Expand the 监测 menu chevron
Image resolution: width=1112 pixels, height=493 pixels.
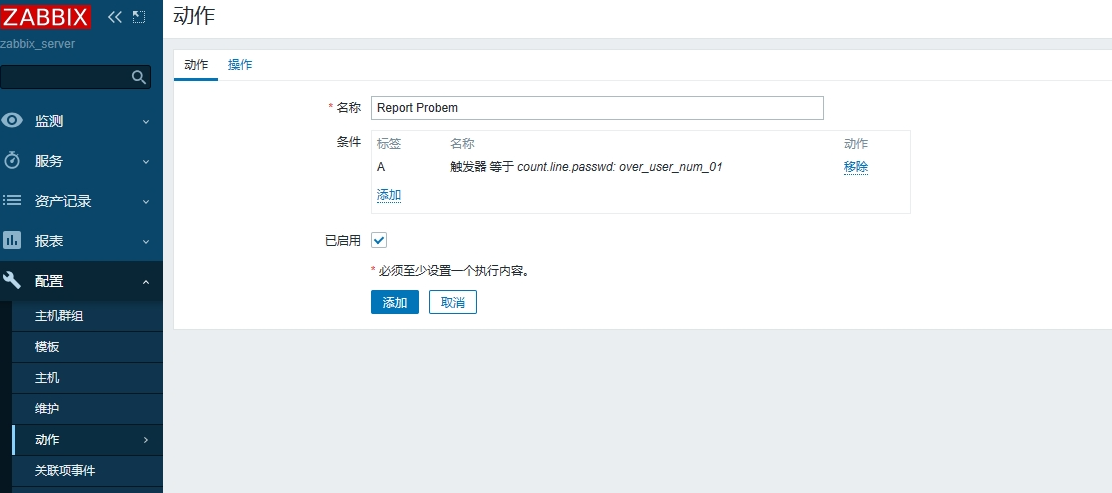(146, 122)
